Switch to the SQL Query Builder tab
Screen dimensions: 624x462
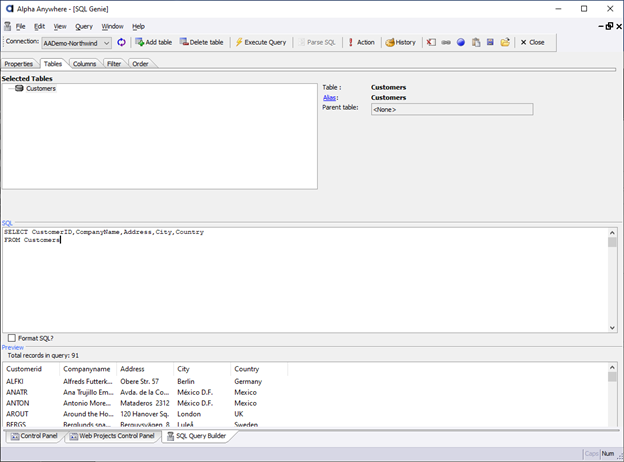click(197, 436)
